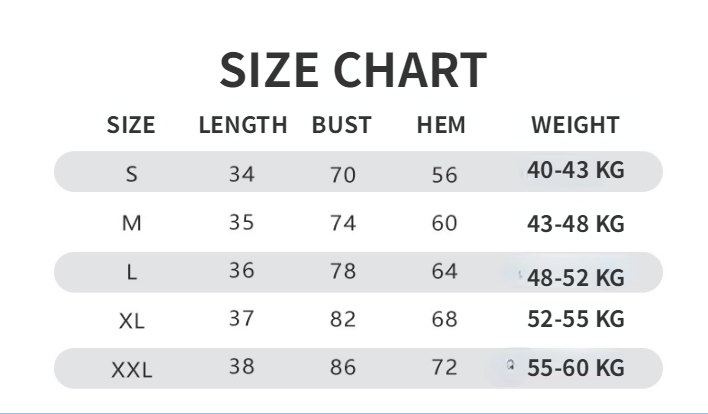708x414 pixels.
Task: Click bust value 86 for size XXL
Action: (x=343, y=367)
